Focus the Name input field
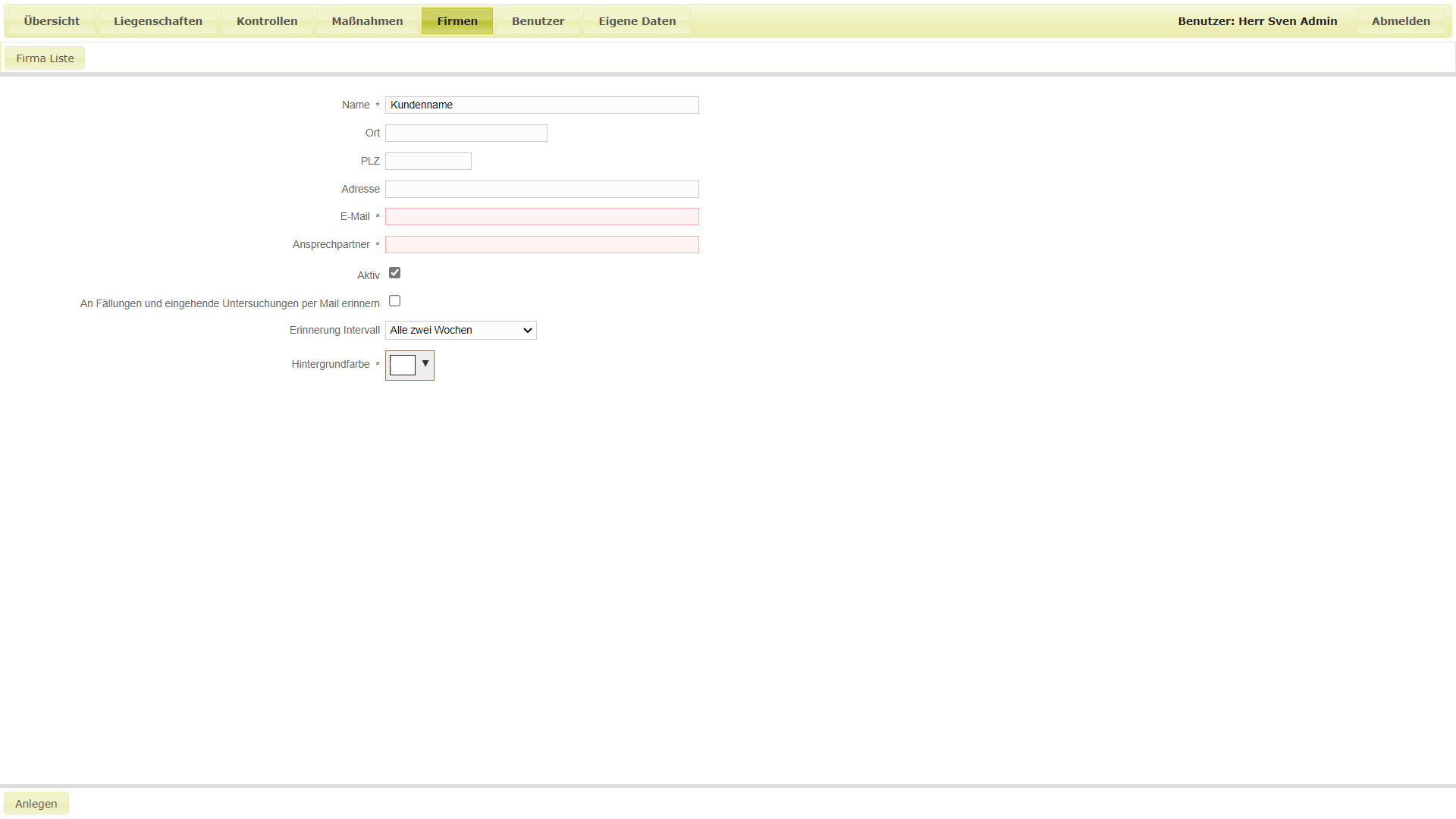 click(541, 105)
